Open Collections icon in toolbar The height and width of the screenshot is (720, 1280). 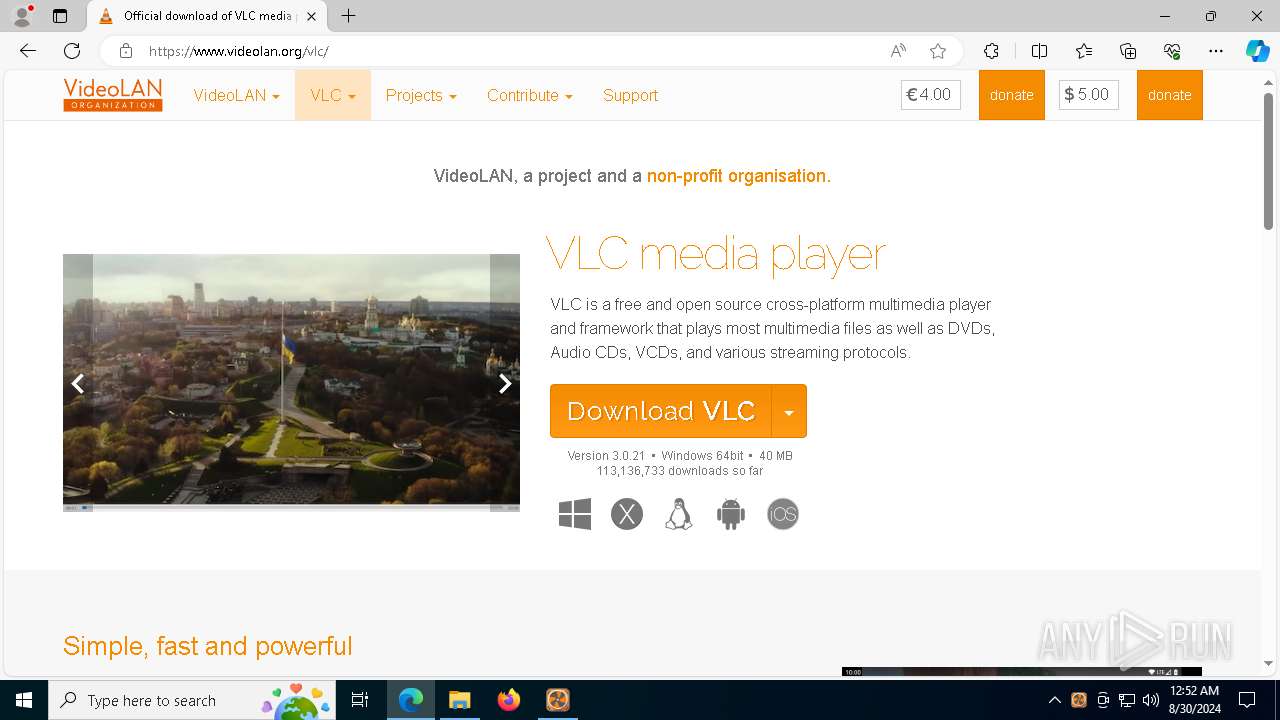[1128, 51]
